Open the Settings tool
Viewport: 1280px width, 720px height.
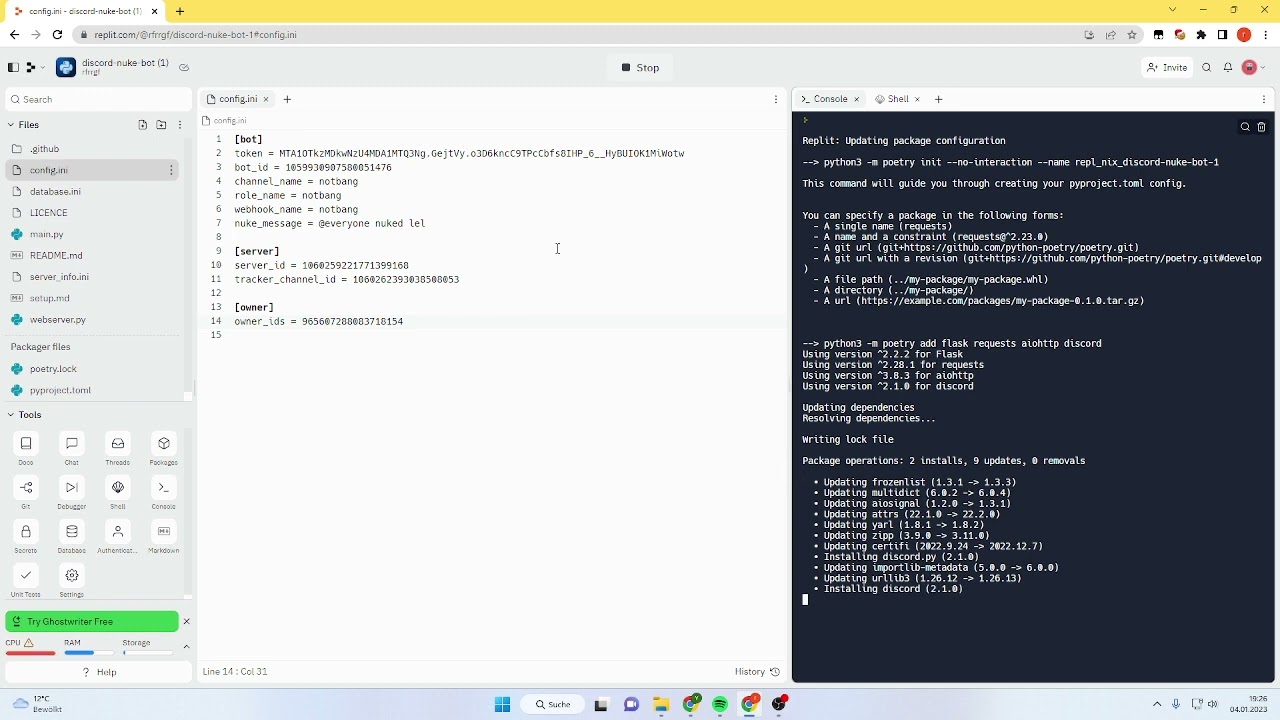coord(72,582)
